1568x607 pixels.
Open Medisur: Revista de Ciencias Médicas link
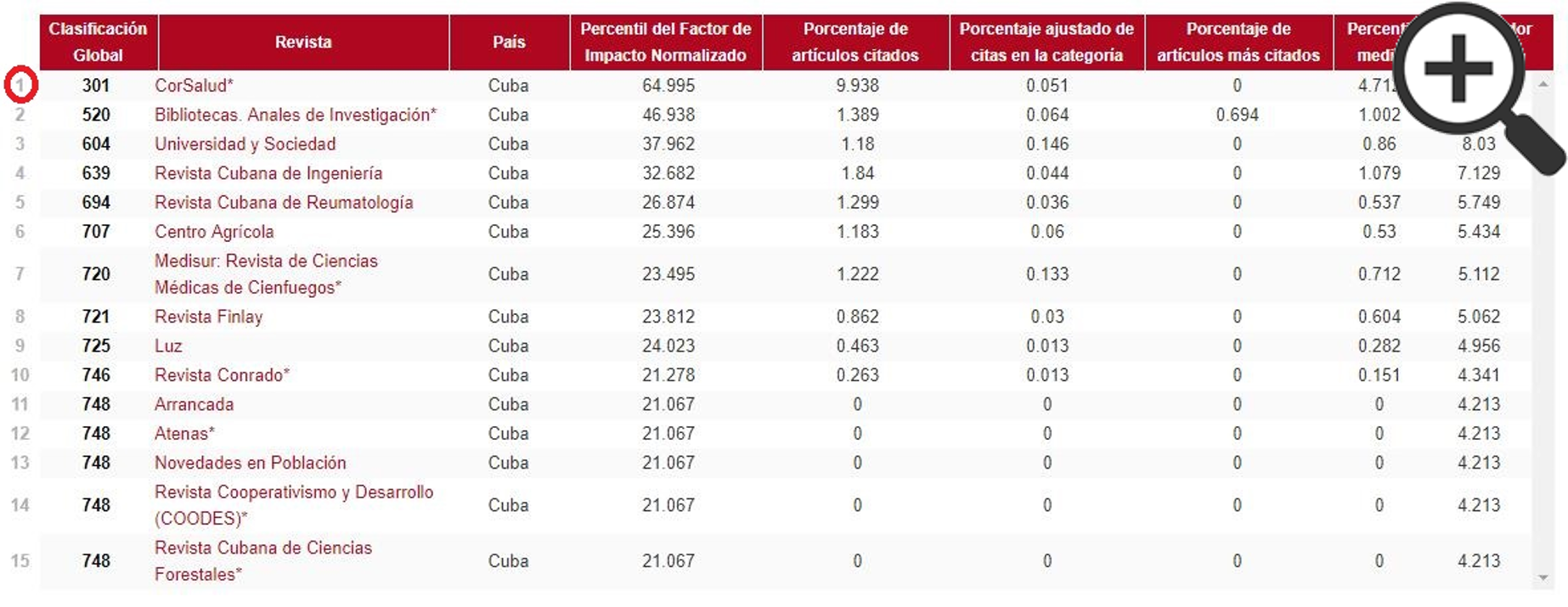(x=265, y=273)
